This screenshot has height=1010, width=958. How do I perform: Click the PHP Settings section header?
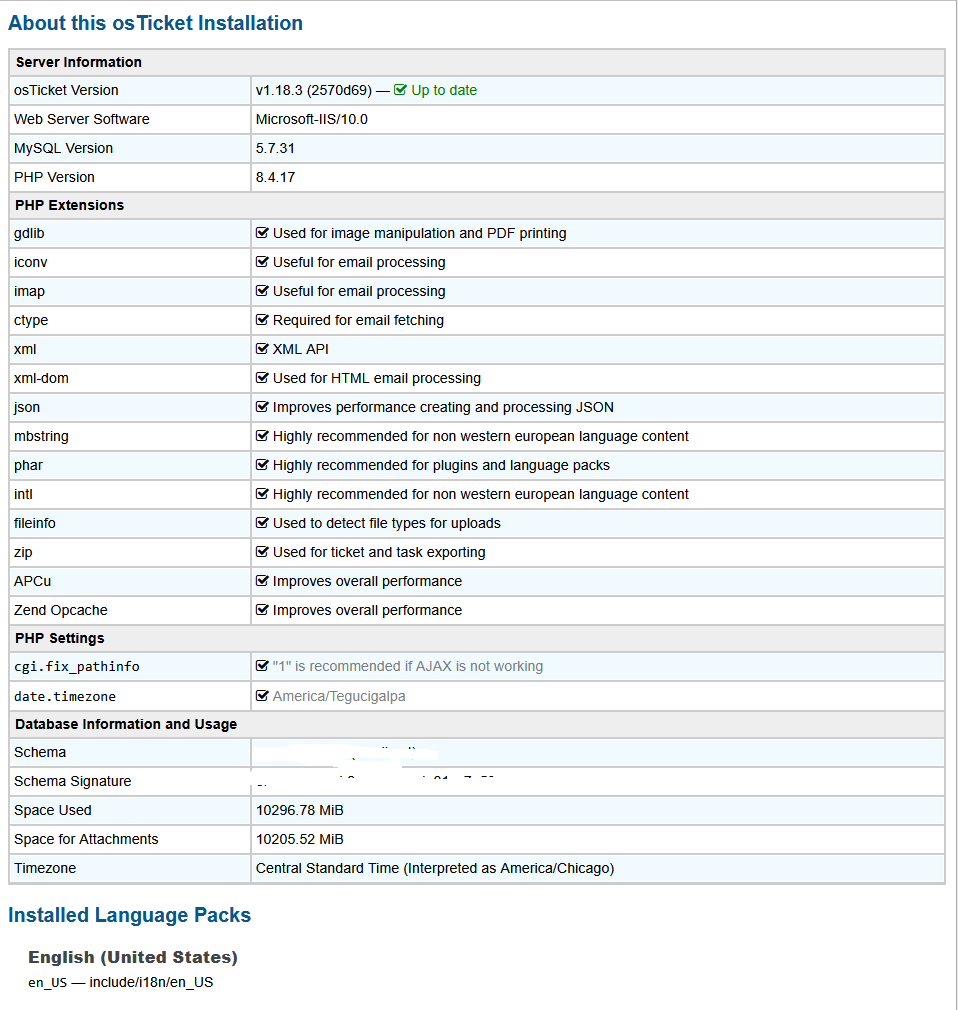point(60,638)
